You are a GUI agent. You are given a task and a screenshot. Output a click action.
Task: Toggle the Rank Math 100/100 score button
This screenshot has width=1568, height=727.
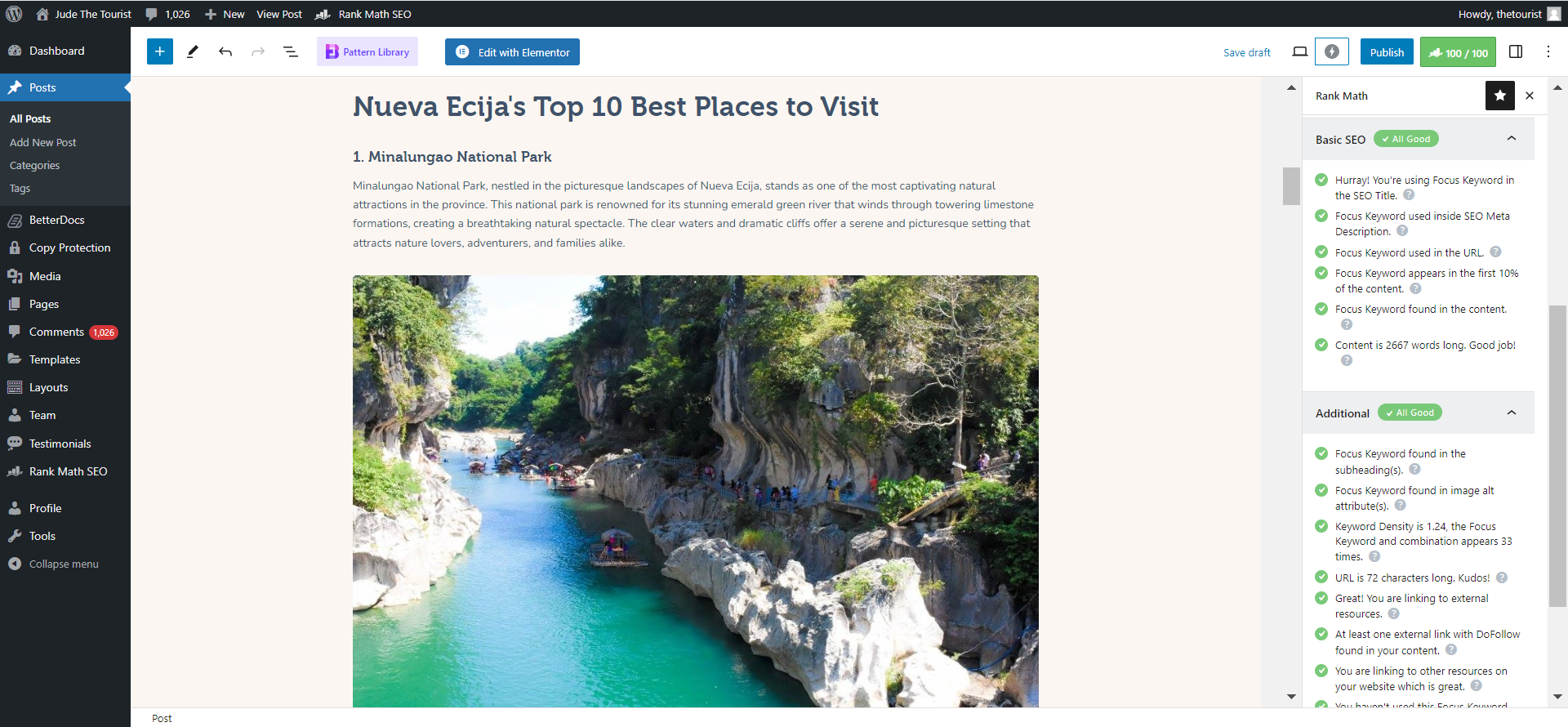[1458, 52]
